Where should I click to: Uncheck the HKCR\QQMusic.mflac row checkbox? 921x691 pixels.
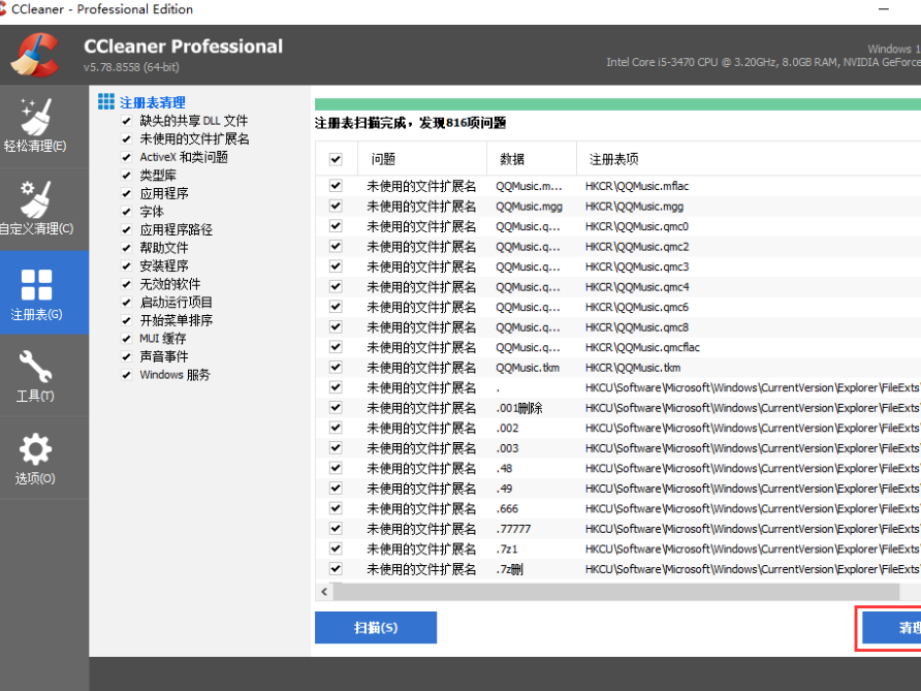click(x=335, y=186)
